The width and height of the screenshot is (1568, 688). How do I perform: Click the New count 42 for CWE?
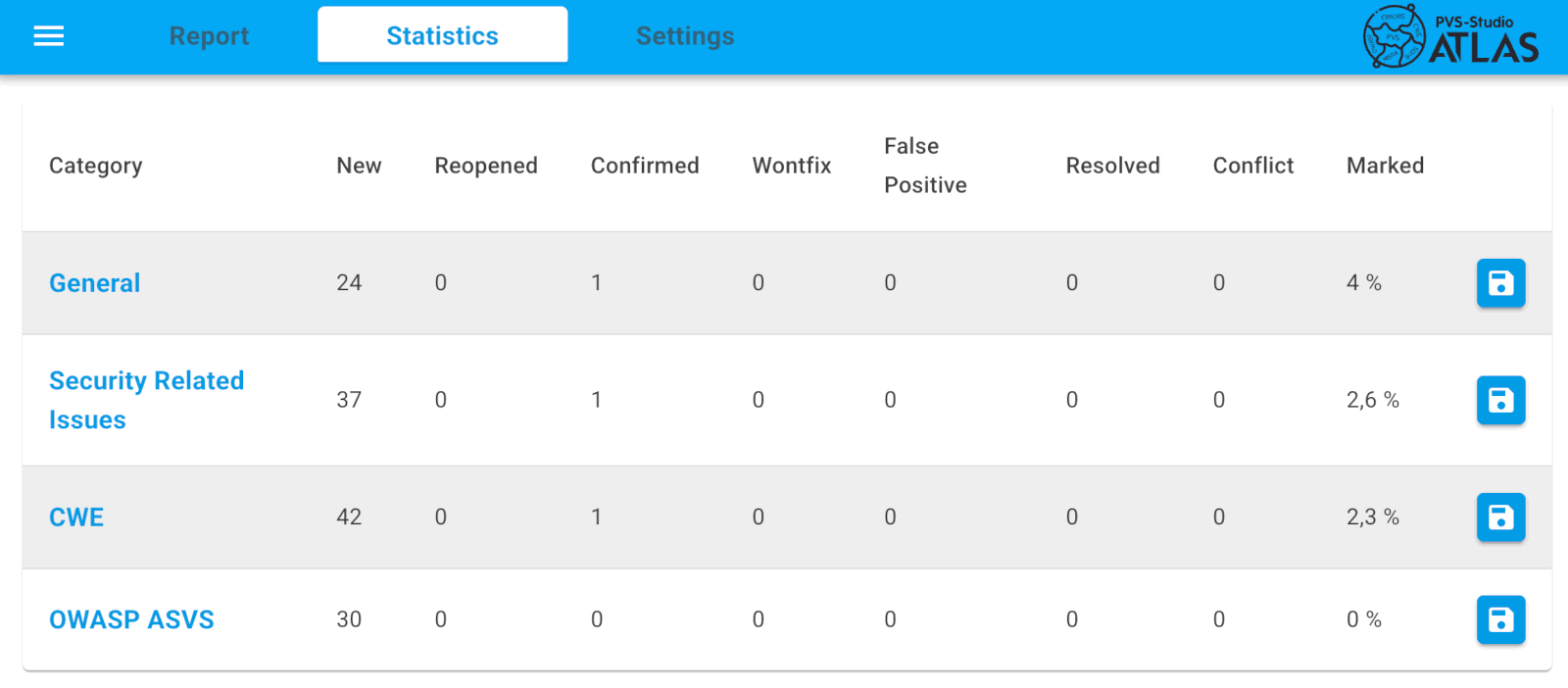349,517
